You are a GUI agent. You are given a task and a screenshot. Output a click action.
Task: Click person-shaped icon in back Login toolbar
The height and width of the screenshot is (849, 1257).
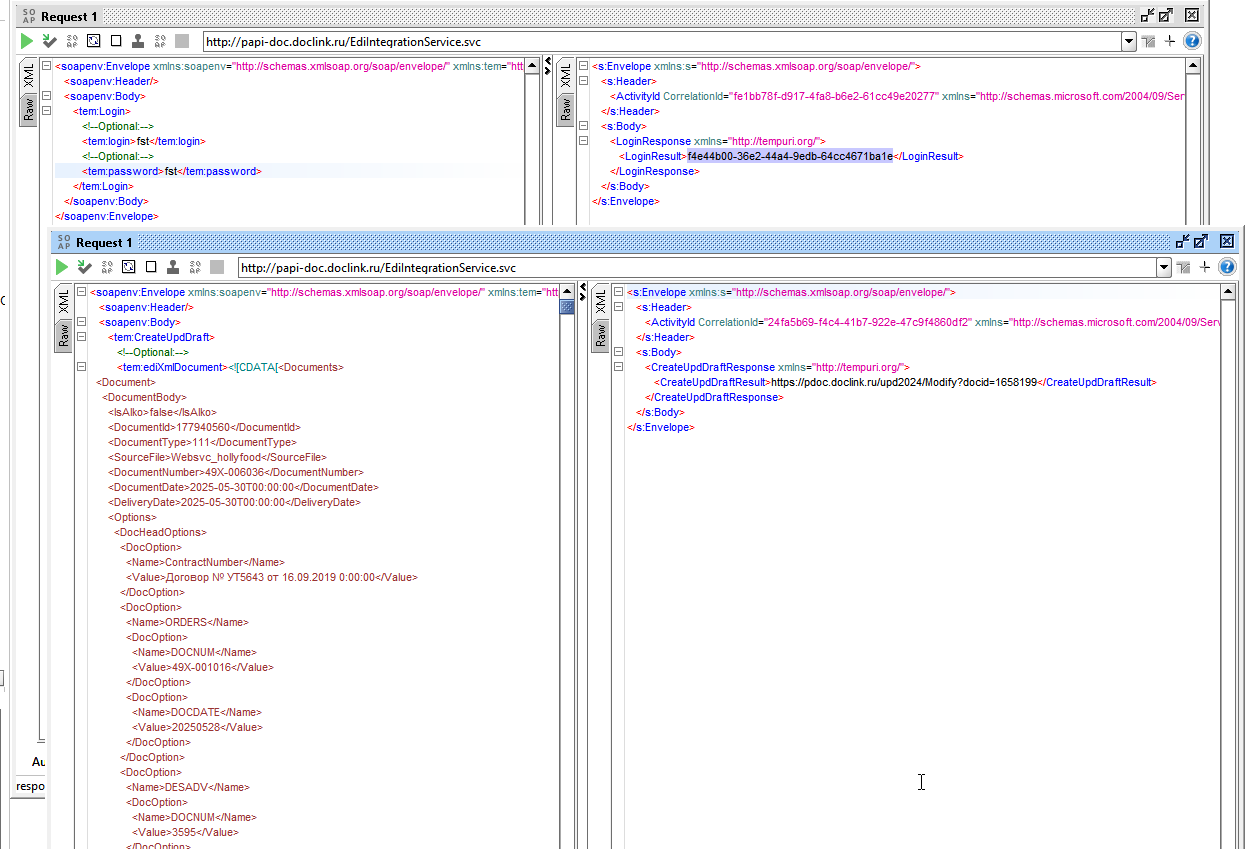click(138, 41)
